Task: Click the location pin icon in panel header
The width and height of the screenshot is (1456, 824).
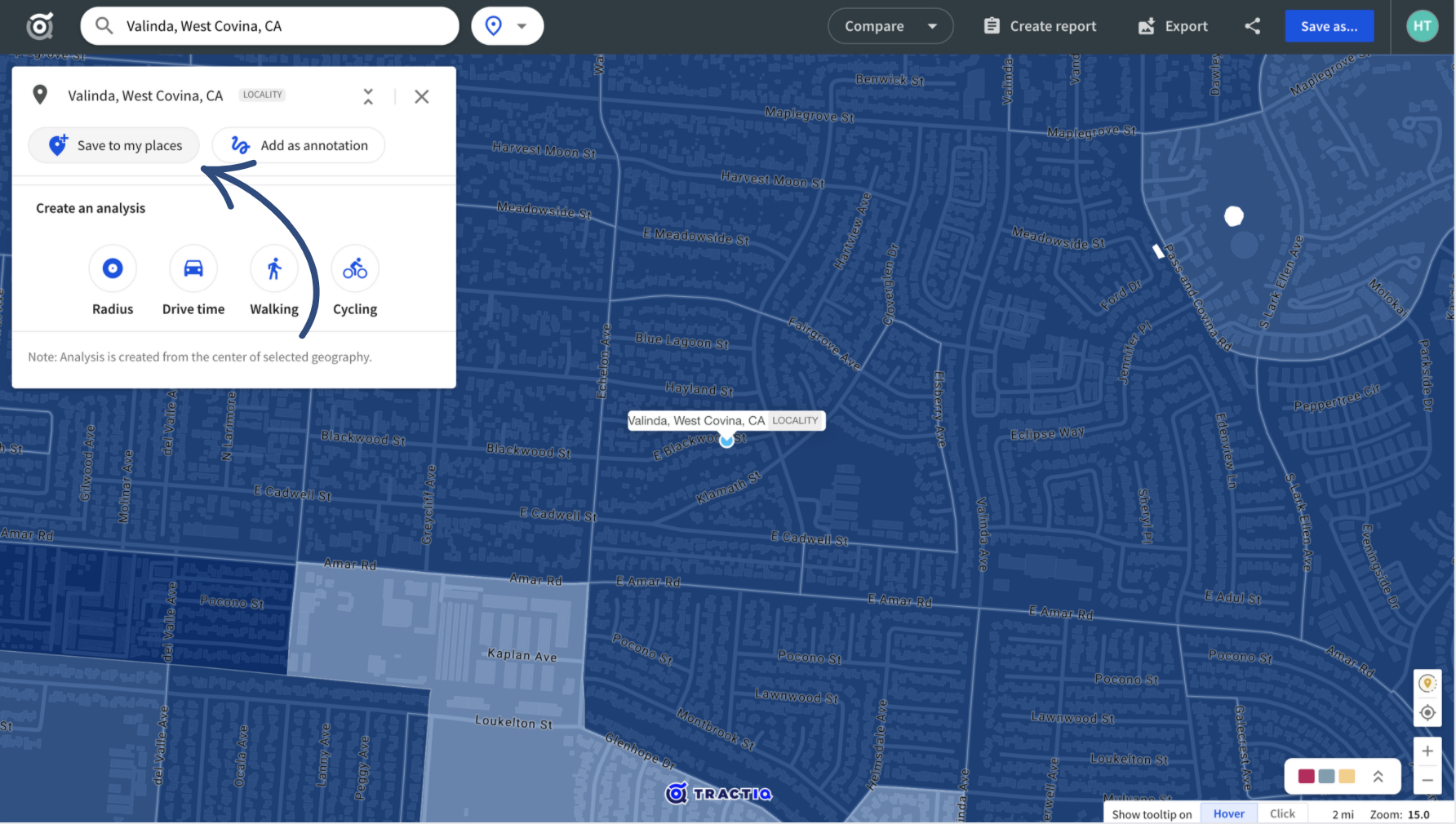Action: [39, 95]
